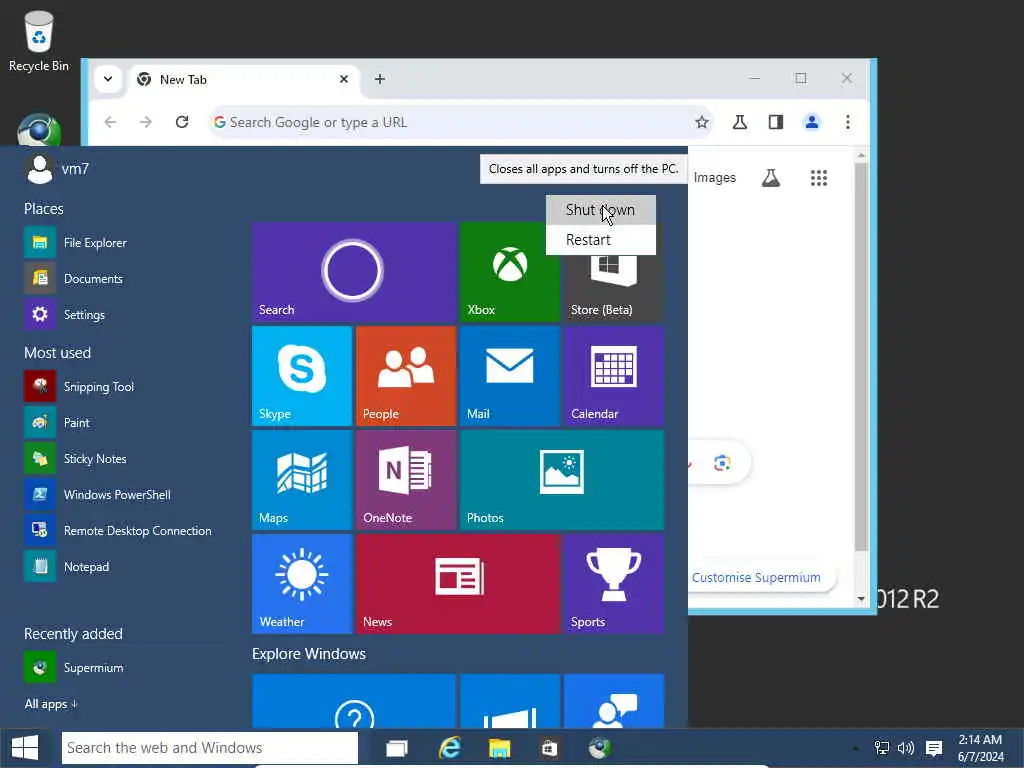
Task: Open the labs flask icon in browser toolbar
Action: click(739, 122)
